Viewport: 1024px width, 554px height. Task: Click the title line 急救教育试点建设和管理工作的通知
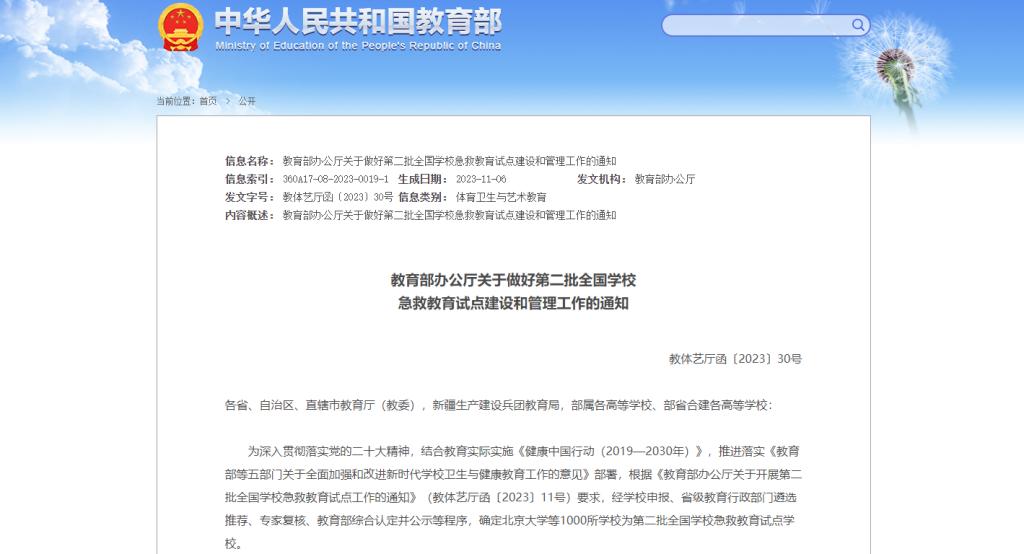pos(513,303)
